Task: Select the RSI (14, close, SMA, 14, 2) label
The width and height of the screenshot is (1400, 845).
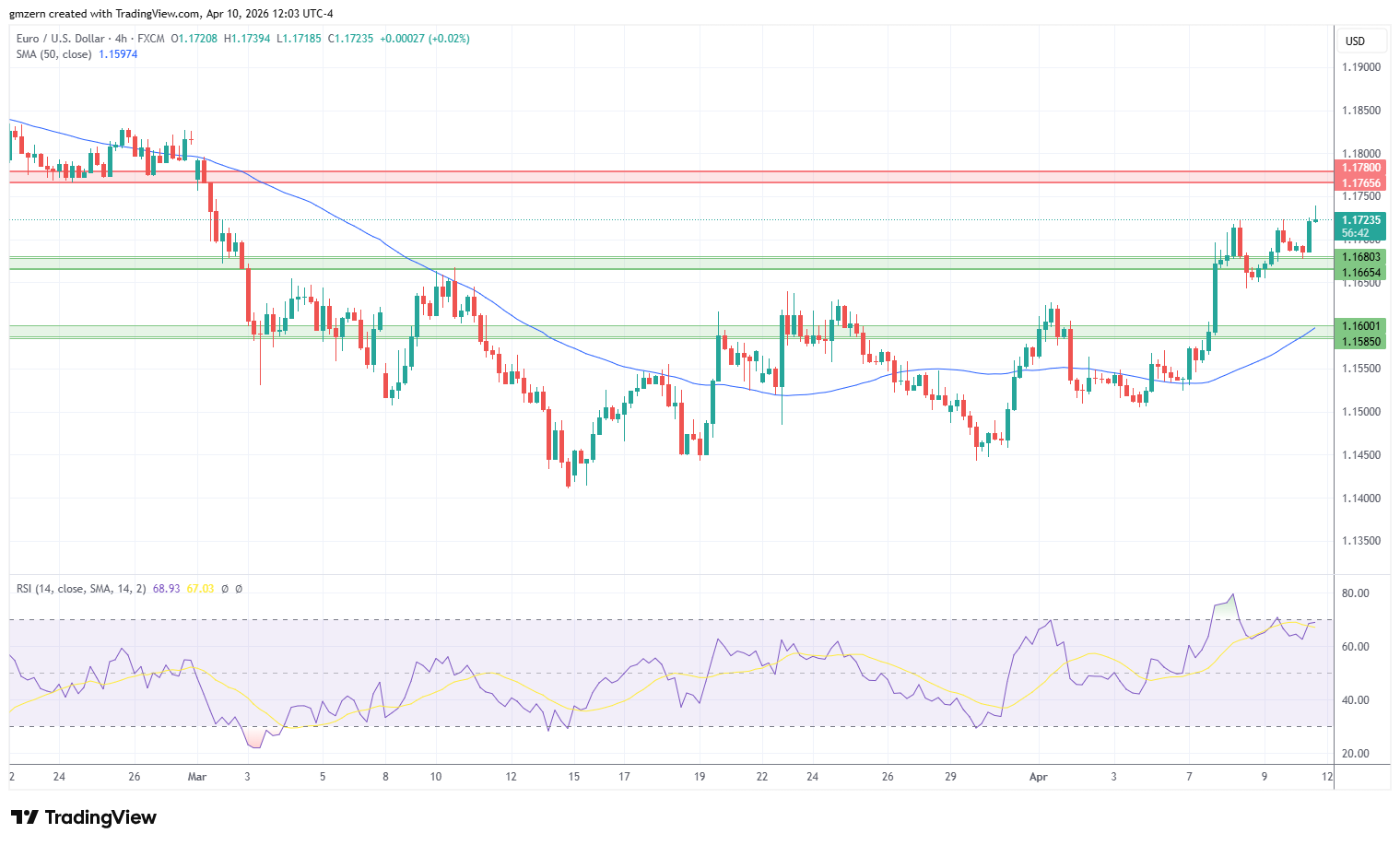Action: [x=81, y=589]
